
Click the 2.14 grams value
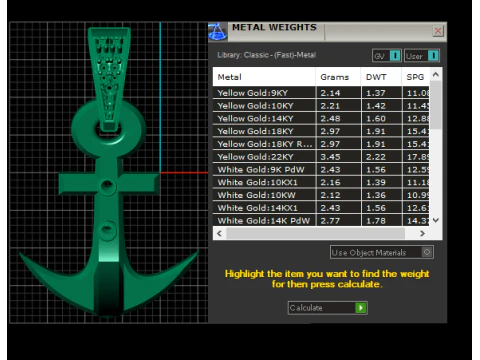[x=330, y=93]
